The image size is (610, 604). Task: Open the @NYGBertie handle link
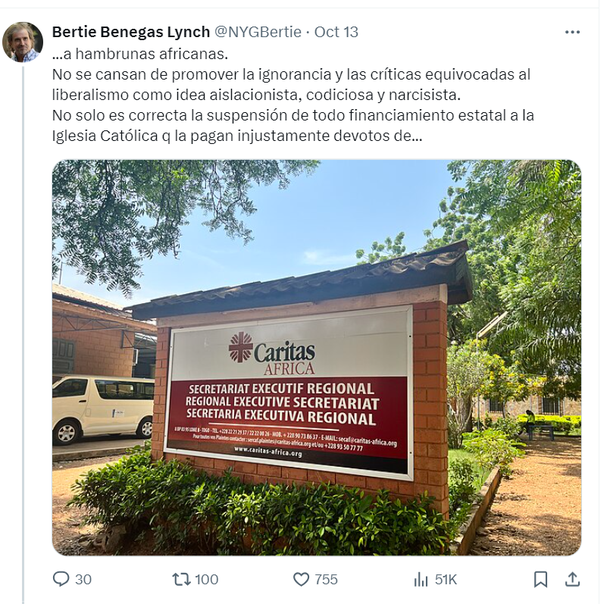(258, 32)
